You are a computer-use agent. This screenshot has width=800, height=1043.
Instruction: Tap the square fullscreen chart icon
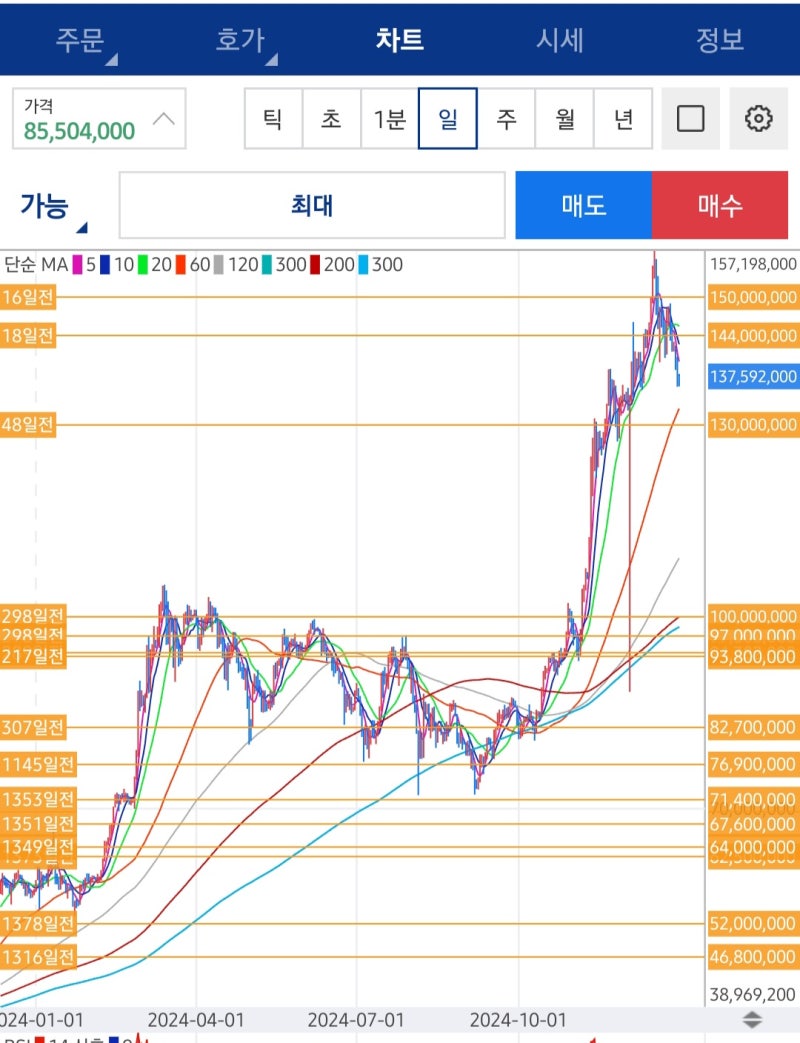pyautogui.click(x=690, y=119)
